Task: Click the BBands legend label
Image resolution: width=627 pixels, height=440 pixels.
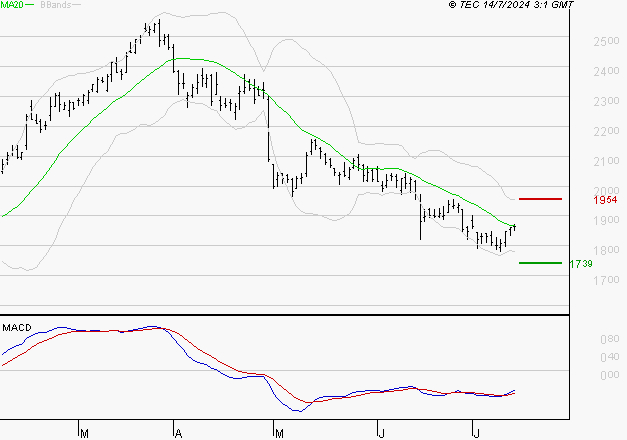Action: (56, 5)
